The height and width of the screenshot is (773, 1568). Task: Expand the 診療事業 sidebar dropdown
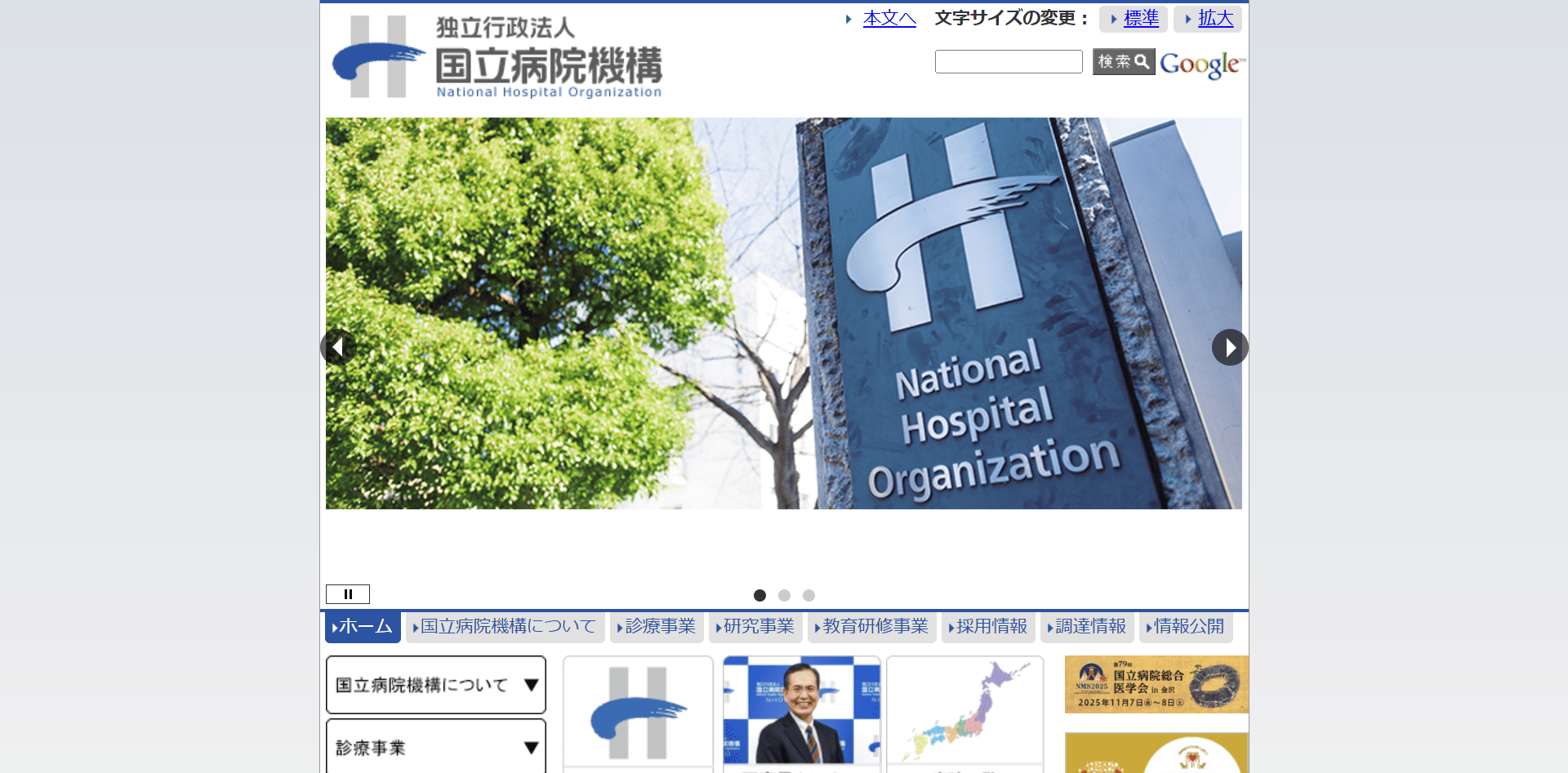435,746
